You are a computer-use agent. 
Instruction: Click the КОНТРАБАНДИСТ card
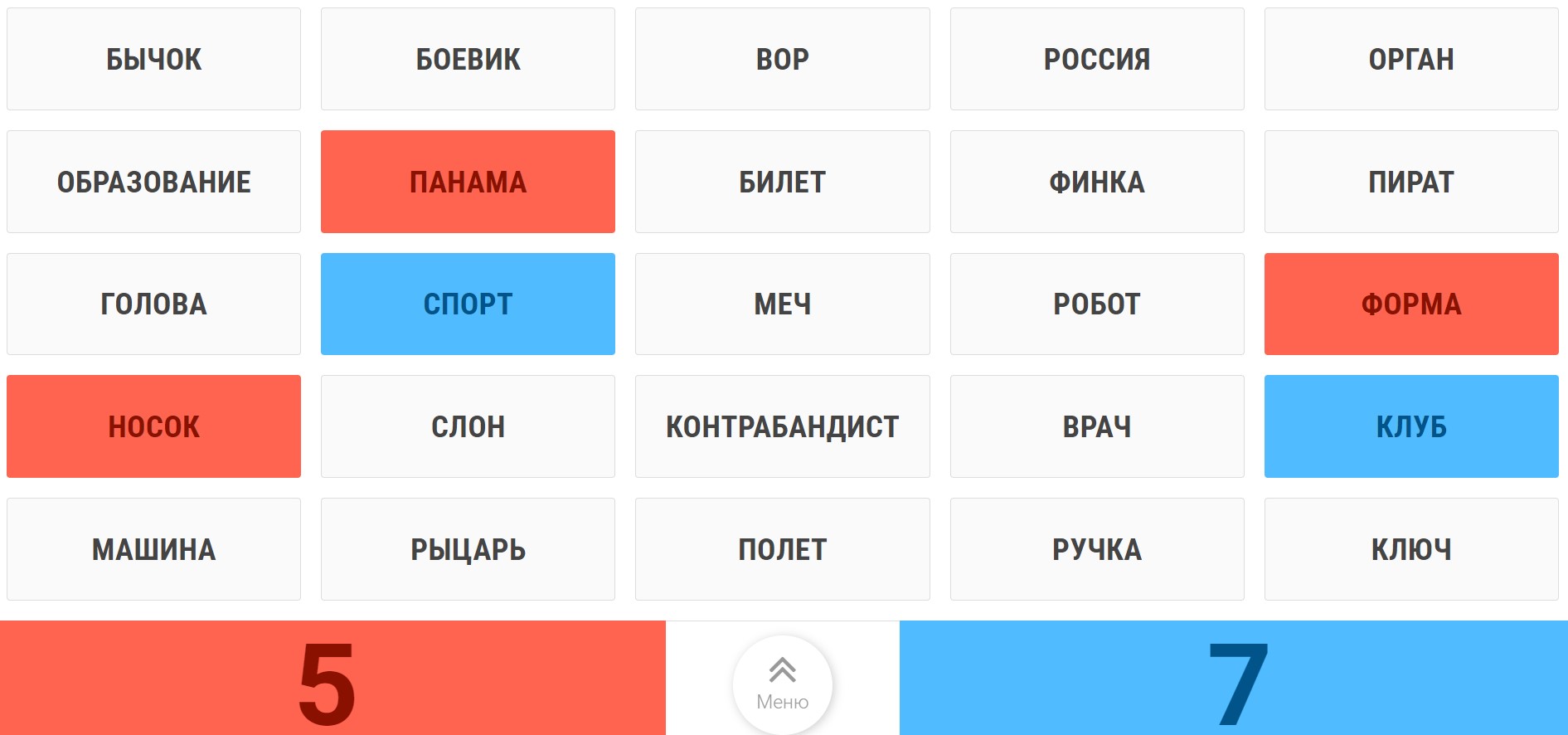coord(782,426)
